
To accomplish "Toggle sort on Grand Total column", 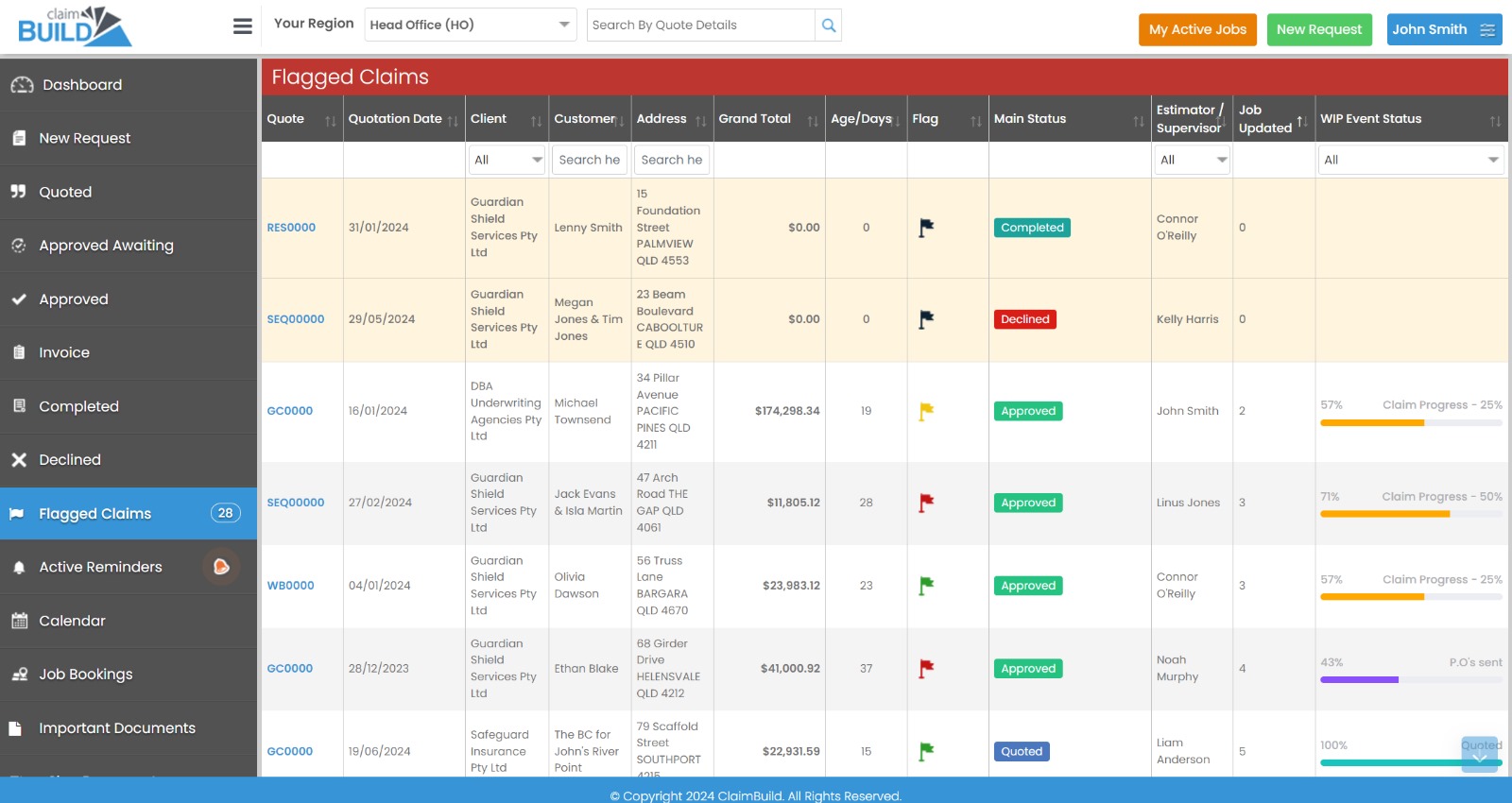I will (812, 121).
